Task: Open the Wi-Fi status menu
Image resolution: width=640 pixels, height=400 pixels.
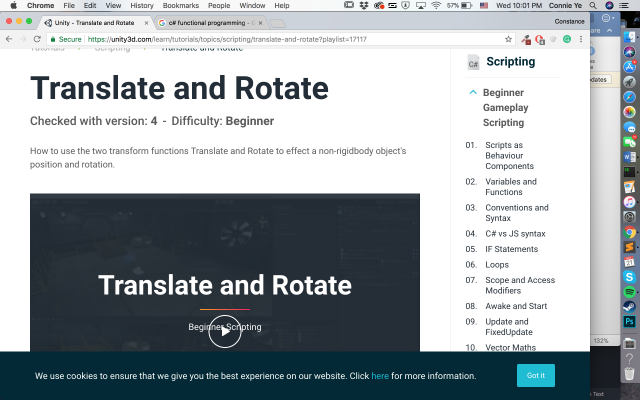Action: click(x=436, y=5)
